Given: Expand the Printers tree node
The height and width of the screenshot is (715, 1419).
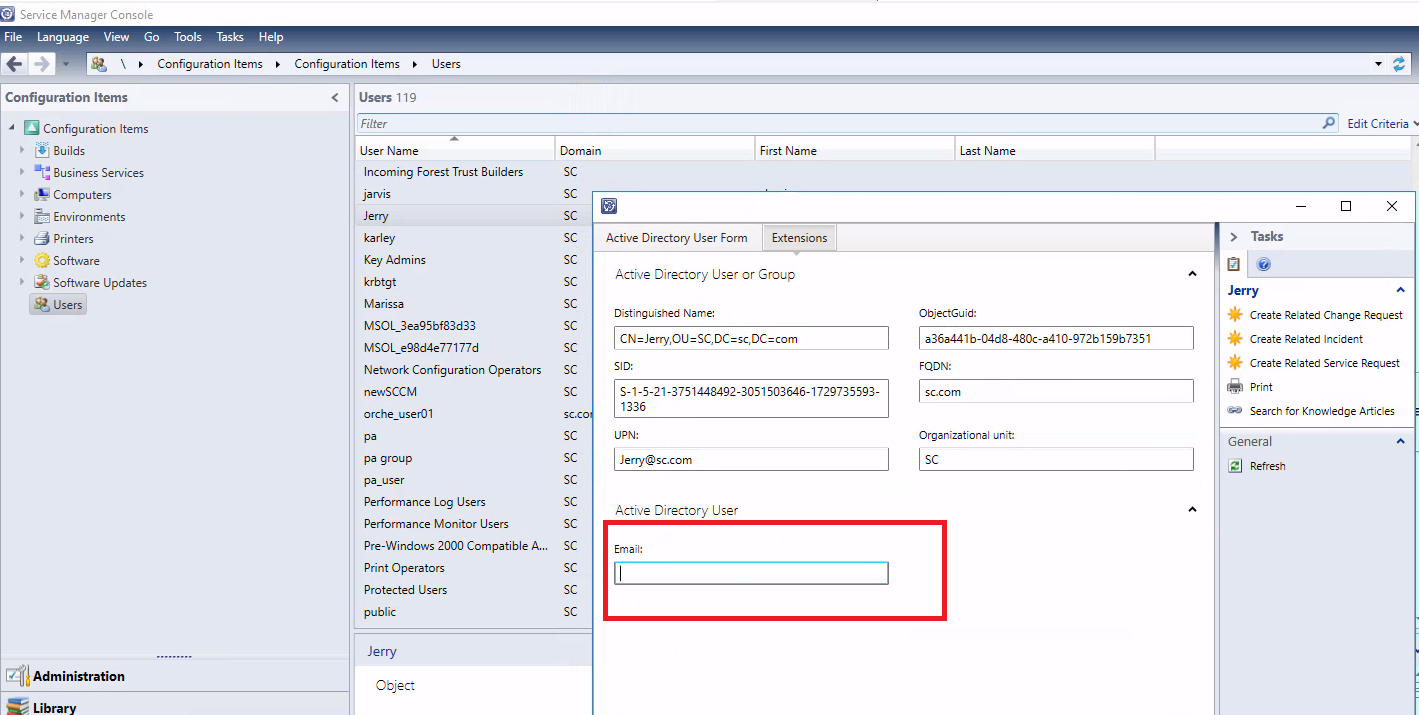Looking at the screenshot, I should click(23, 238).
